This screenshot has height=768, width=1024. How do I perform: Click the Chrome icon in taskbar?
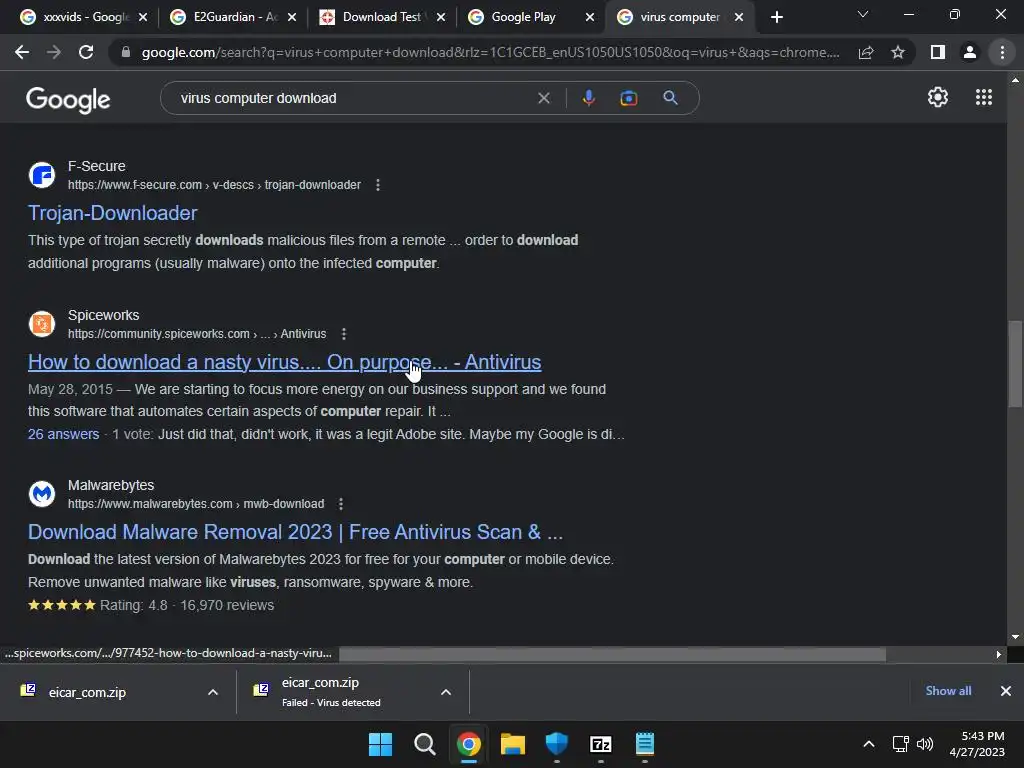click(x=468, y=744)
